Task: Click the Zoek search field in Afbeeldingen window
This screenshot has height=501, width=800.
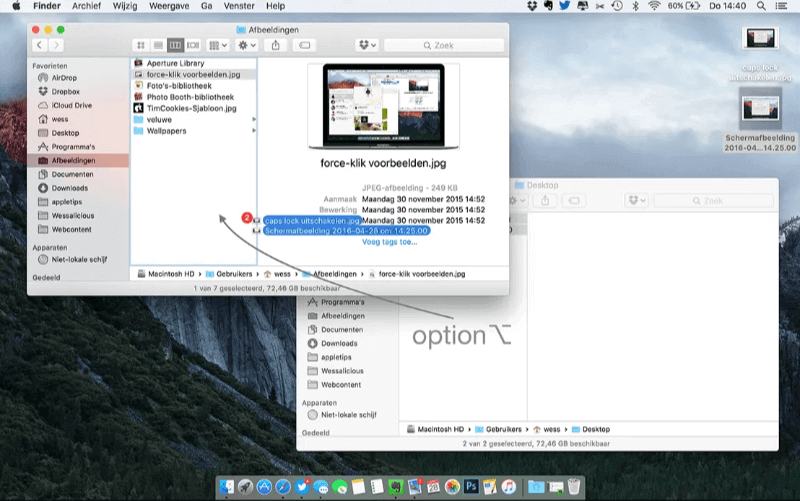Action: click(x=444, y=45)
